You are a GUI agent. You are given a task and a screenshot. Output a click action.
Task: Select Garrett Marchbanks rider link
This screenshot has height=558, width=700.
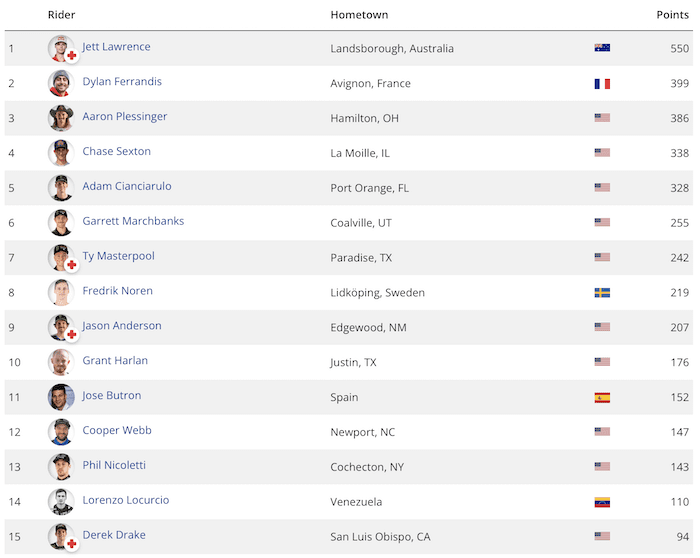pos(133,221)
